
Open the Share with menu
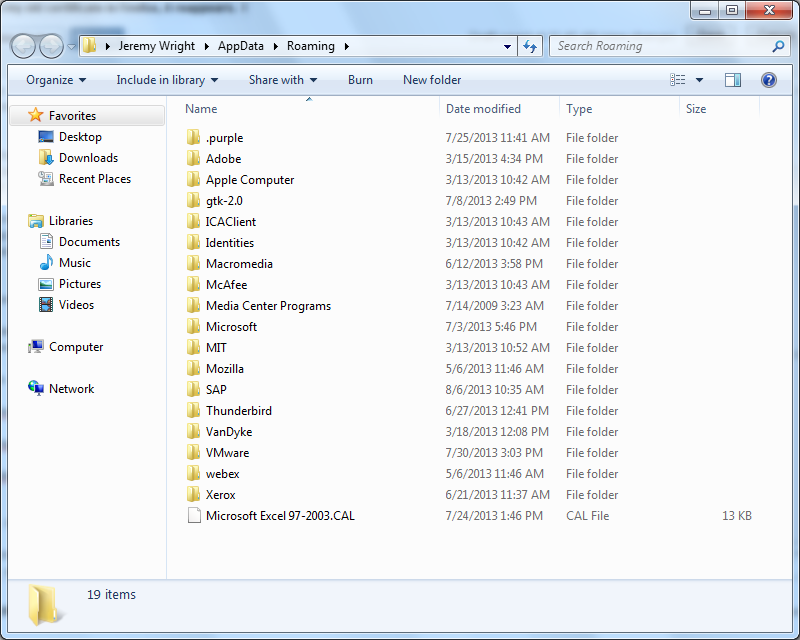pyautogui.click(x=283, y=80)
